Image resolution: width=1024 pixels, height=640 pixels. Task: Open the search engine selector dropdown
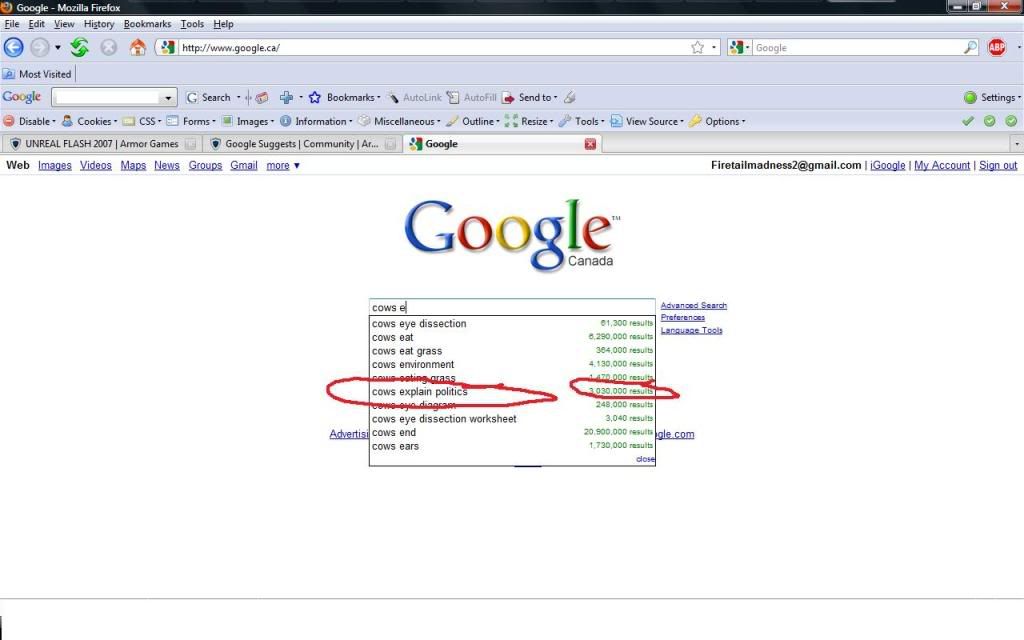tap(740, 48)
